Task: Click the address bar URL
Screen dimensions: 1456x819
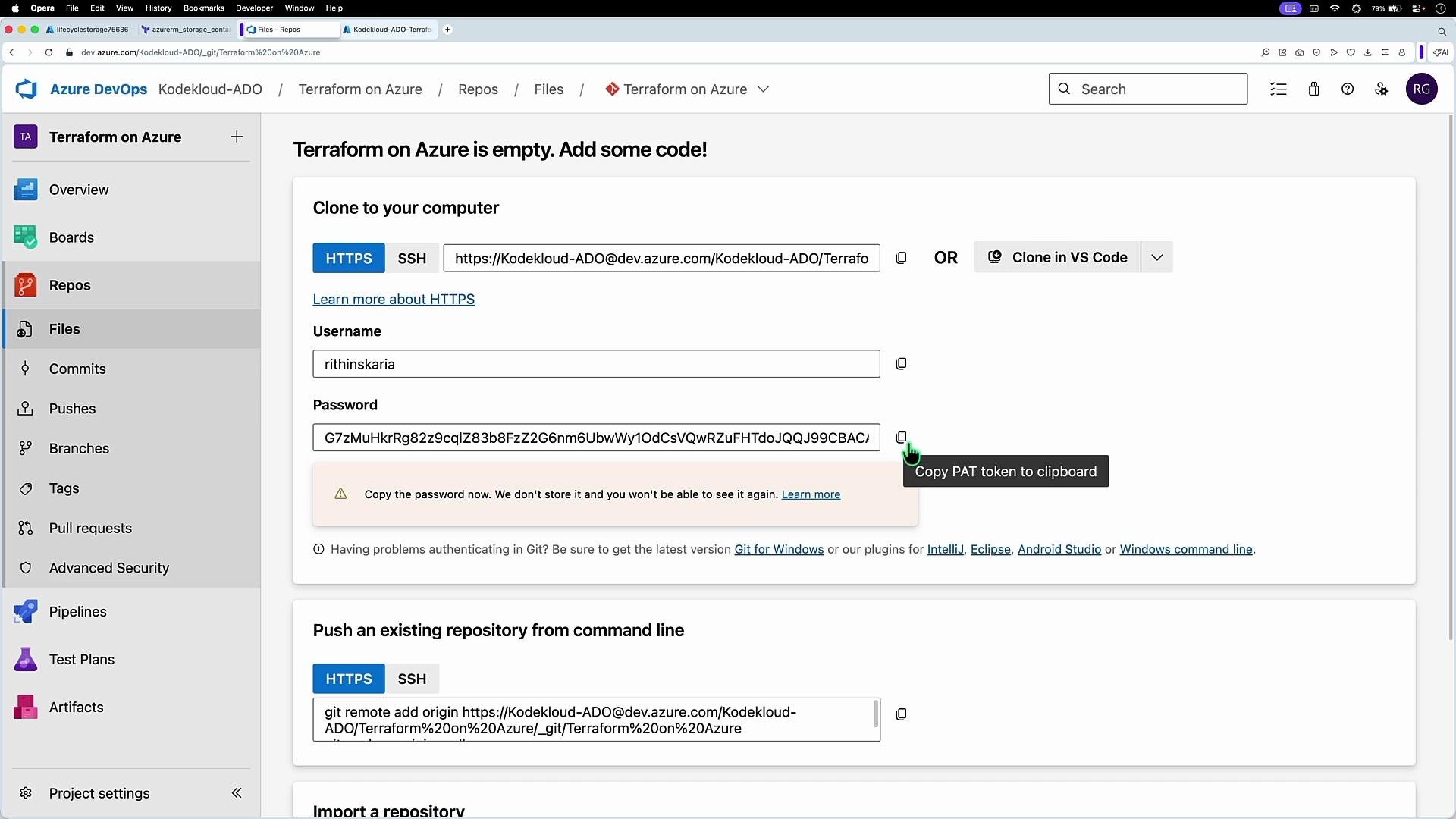Action: coord(201,52)
